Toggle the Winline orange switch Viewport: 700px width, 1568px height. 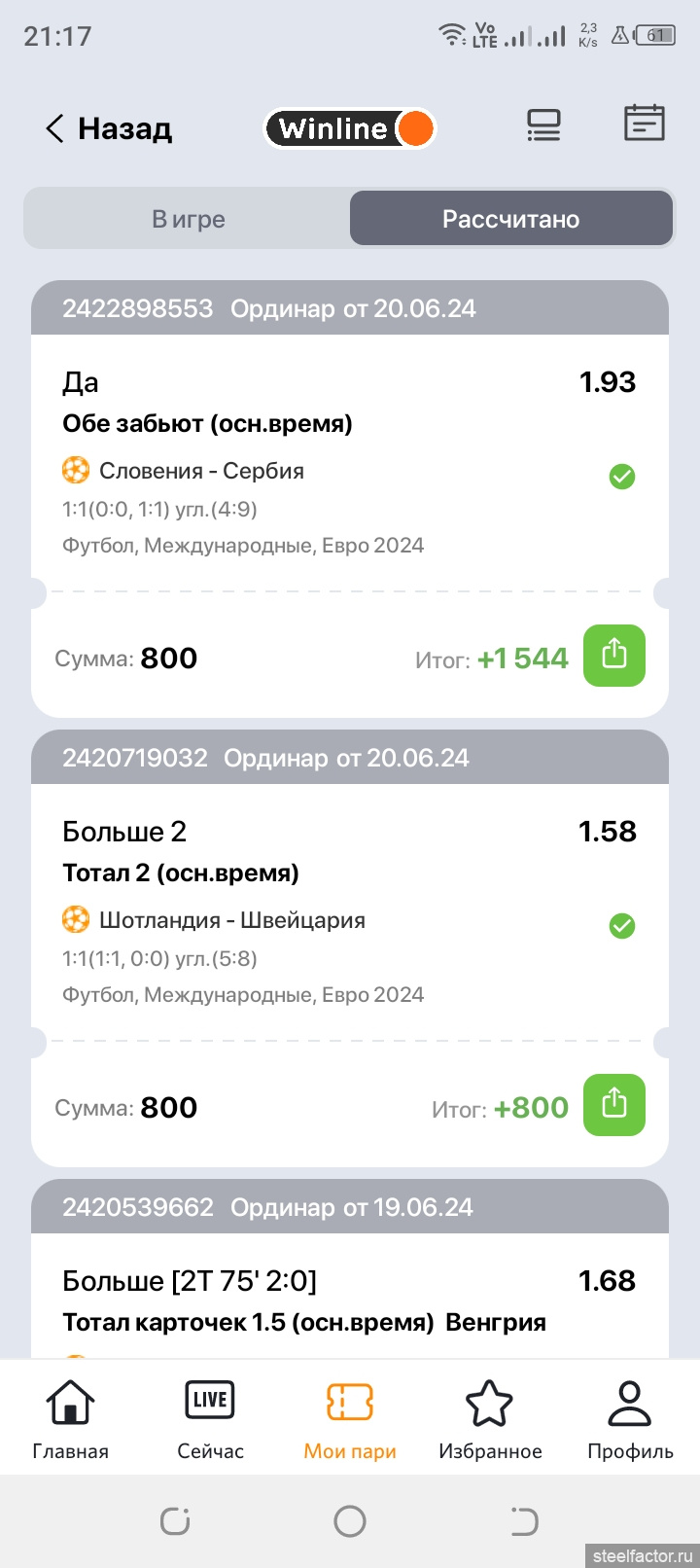pos(415,128)
